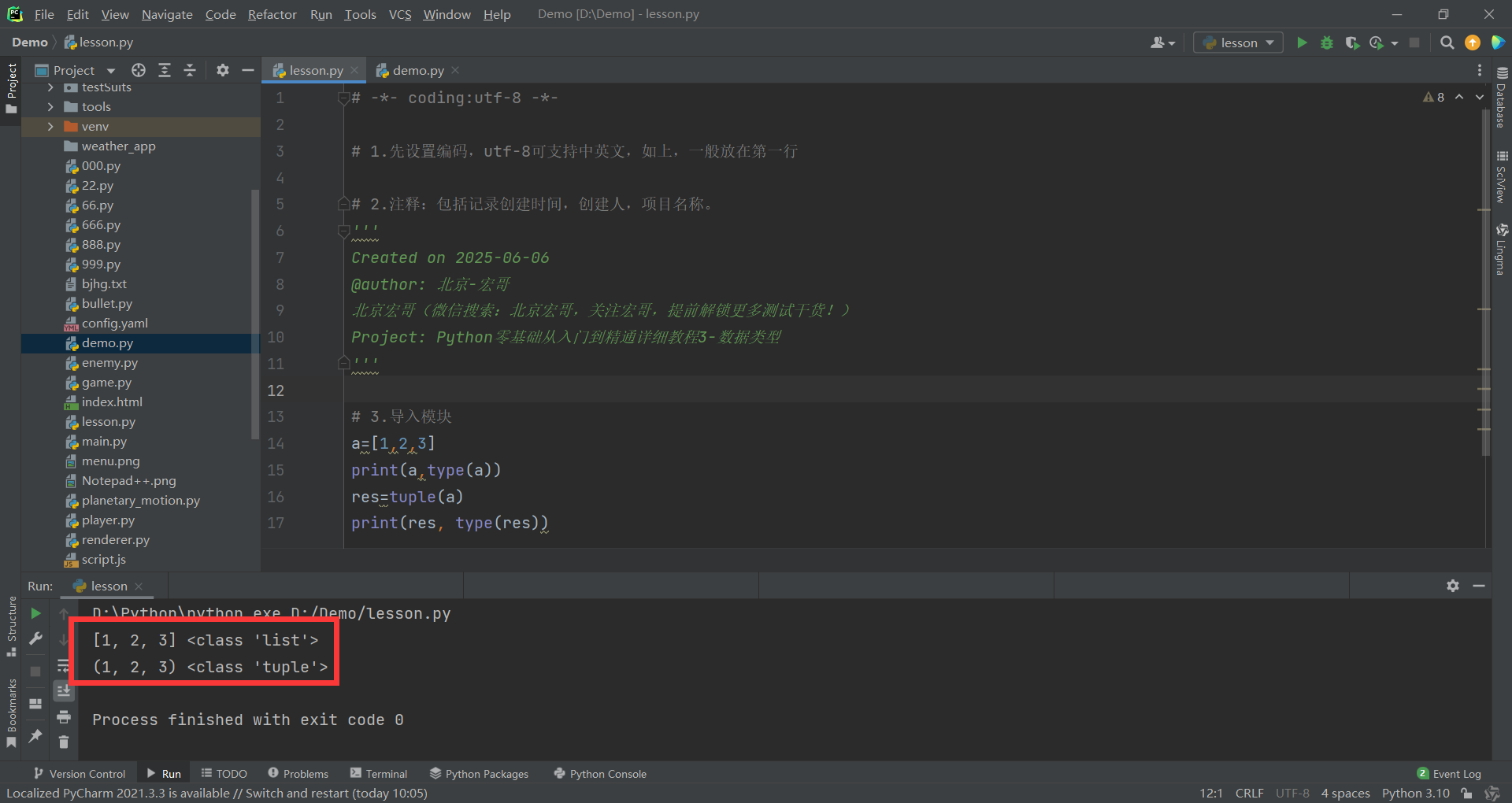
Task: Collapse all in Project panel toolbar
Action: pos(190,70)
